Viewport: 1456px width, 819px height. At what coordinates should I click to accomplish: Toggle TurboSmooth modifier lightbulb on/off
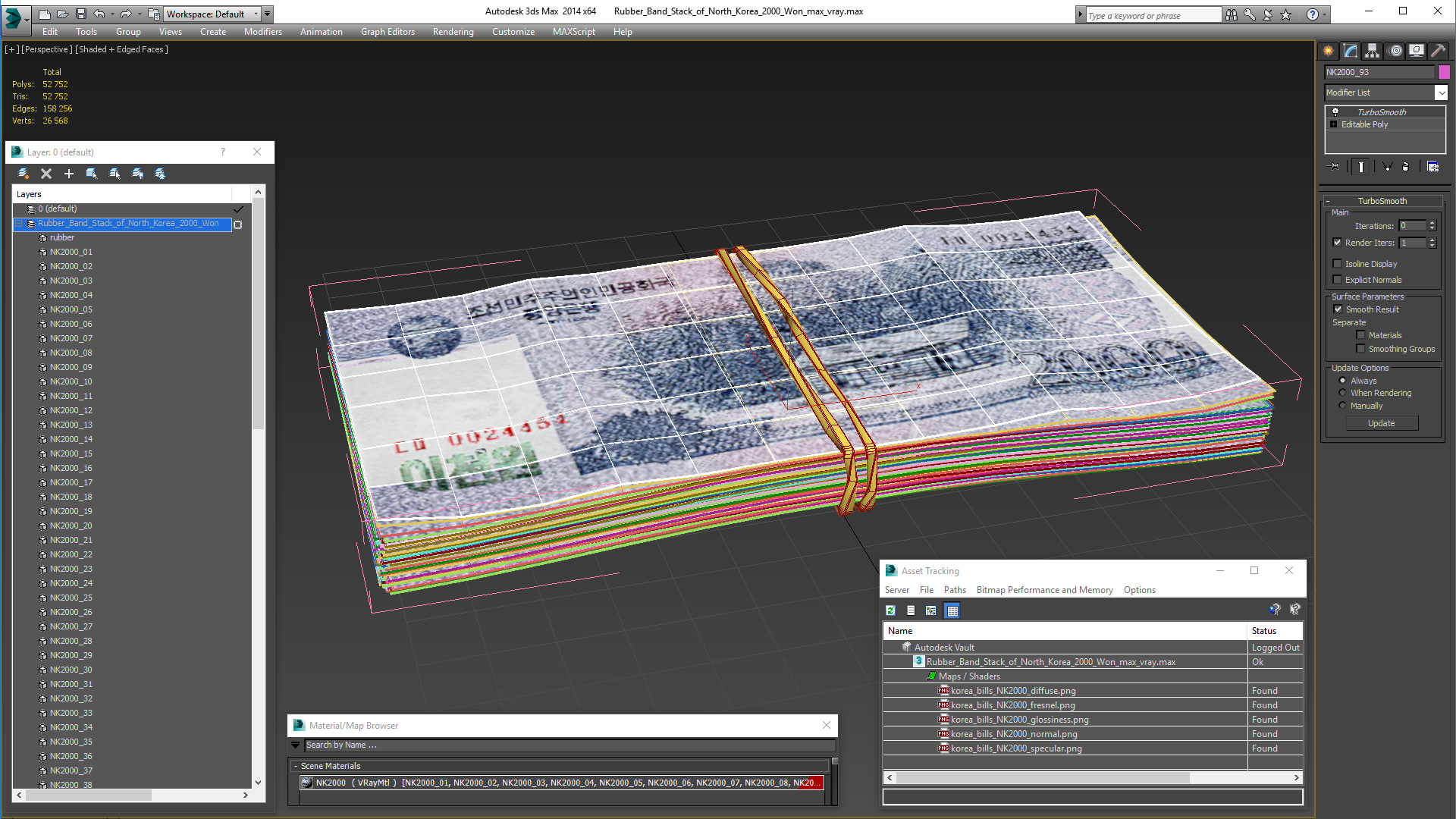click(x=1335, y=111)
